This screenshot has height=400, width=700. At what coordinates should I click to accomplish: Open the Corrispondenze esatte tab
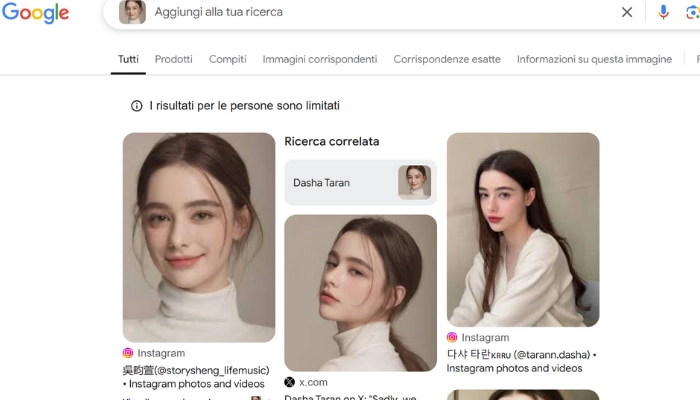click(447, 59)
